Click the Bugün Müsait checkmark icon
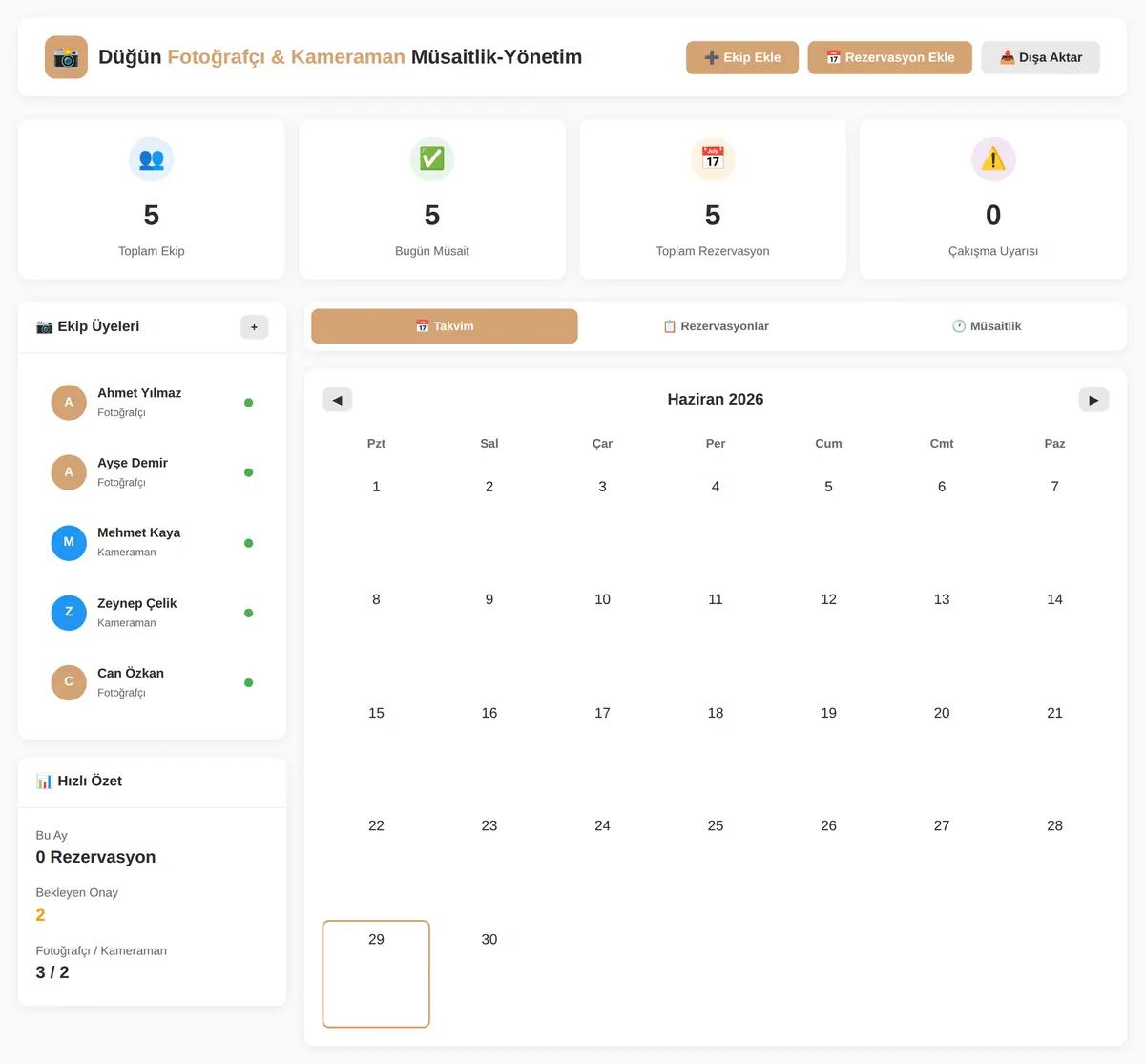The image size is (1145, 1064). pyautogui.click(x=432, y=159)
